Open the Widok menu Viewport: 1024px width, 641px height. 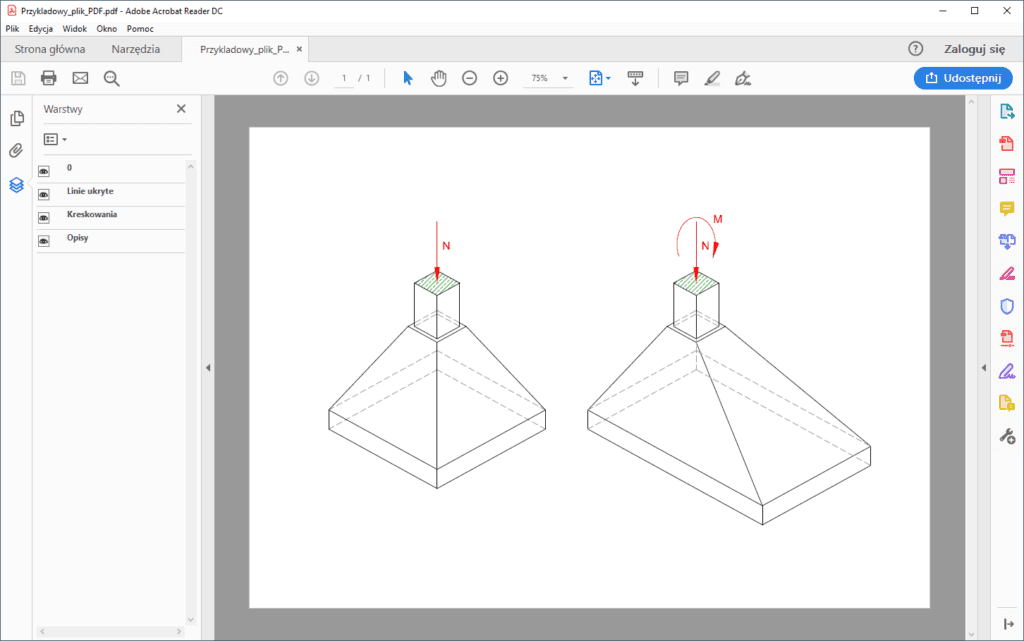click(x=75, y=29)
